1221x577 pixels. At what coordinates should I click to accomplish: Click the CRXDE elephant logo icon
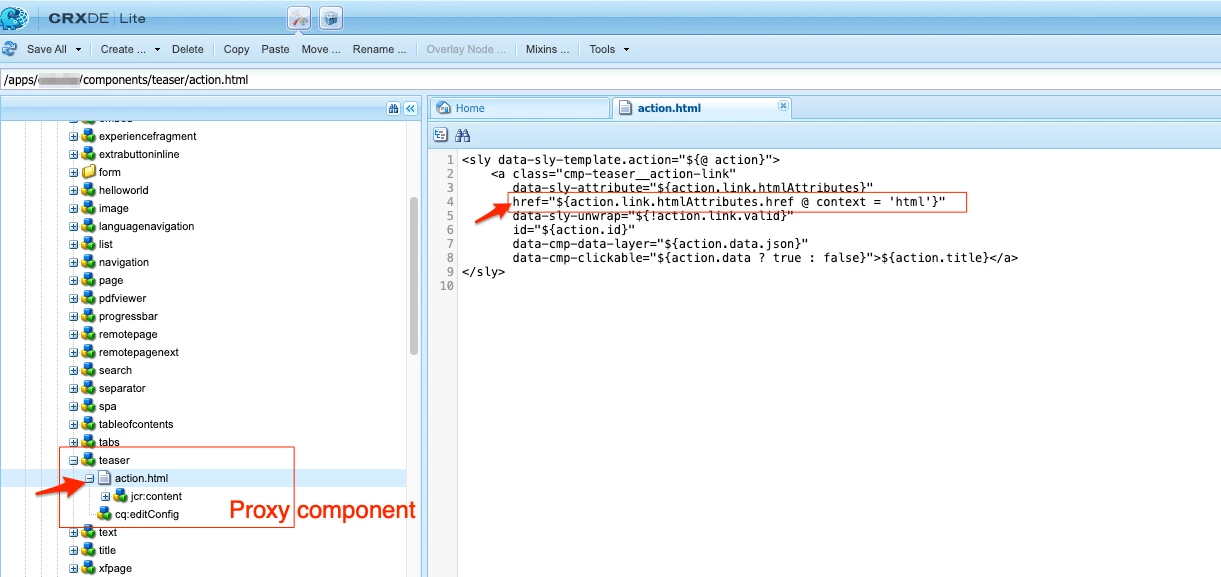coord(14,18)
